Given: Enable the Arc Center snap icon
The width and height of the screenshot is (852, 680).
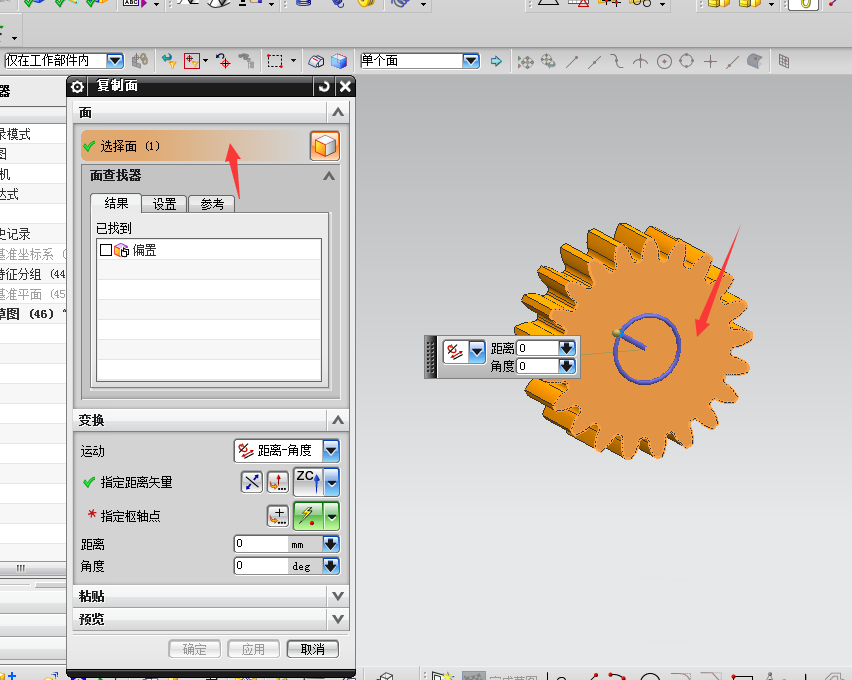Looking at the screenshot, I should 664,61.
